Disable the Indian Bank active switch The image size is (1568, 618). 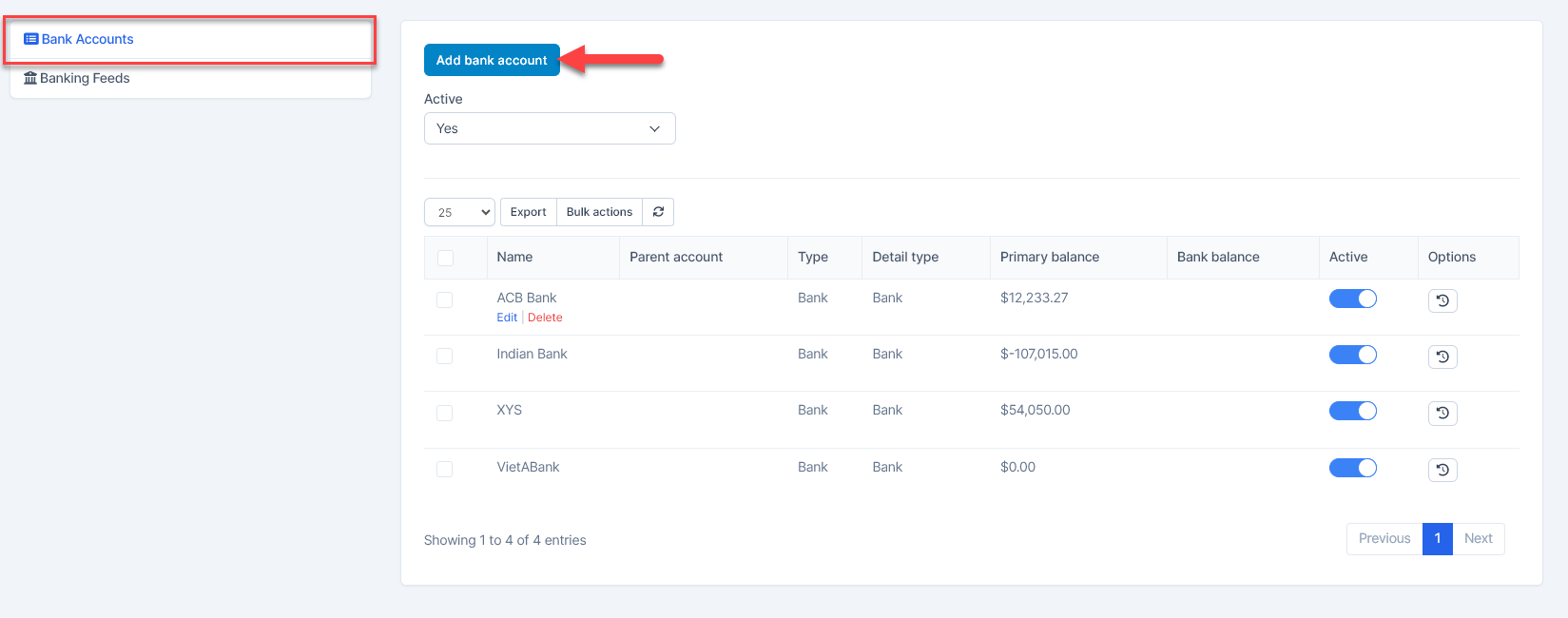1352,355
